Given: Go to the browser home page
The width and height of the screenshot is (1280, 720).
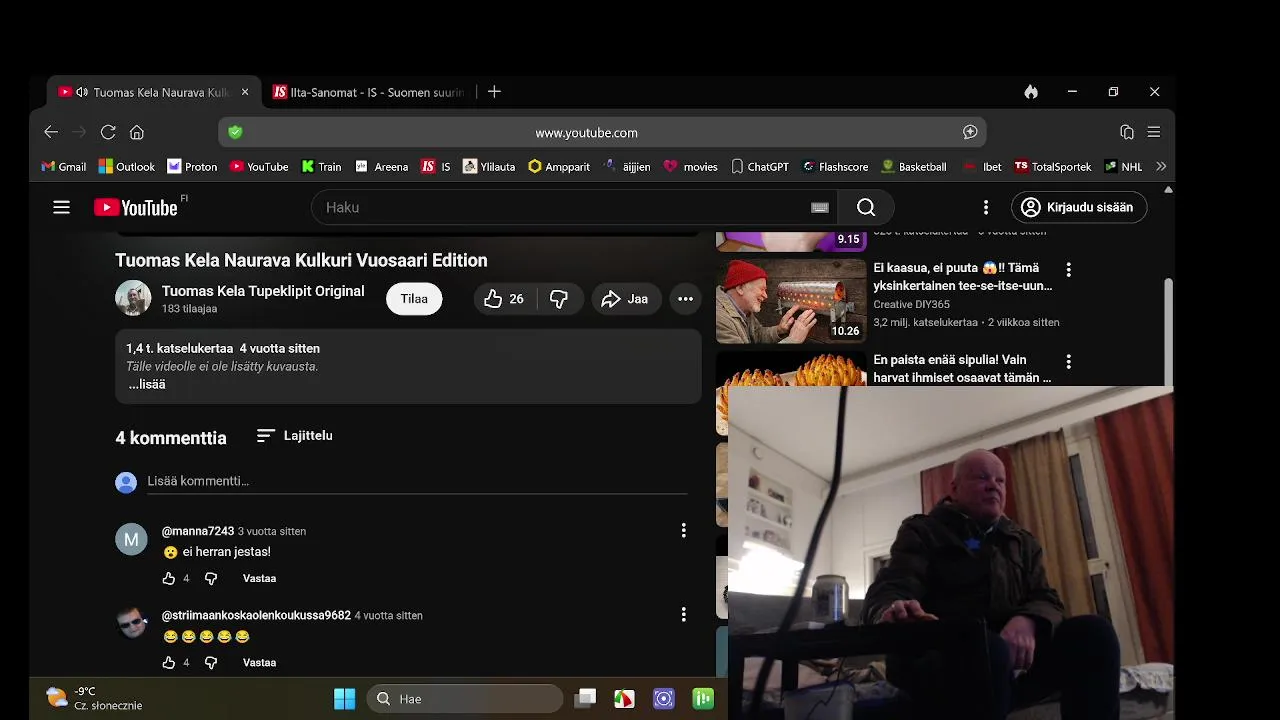Looking at the screenshot, I should (137, 132).
